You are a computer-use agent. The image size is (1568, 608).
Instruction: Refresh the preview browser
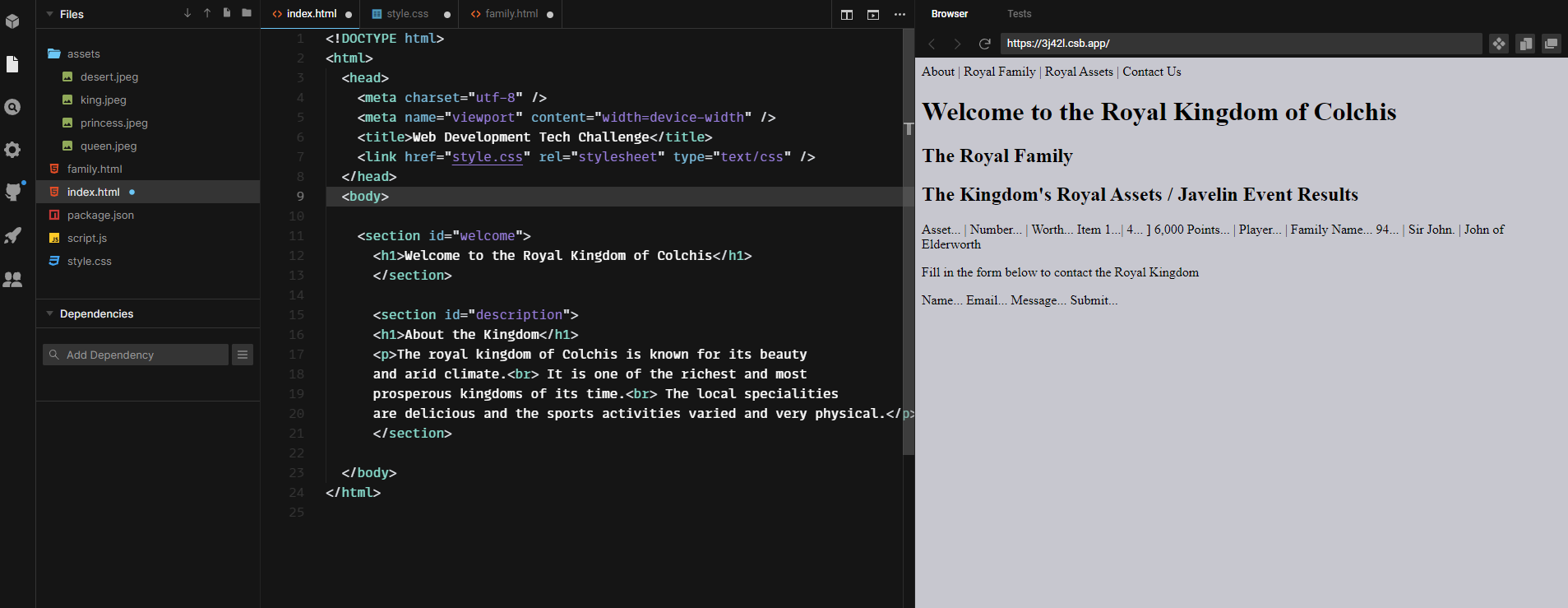point(984,44)
